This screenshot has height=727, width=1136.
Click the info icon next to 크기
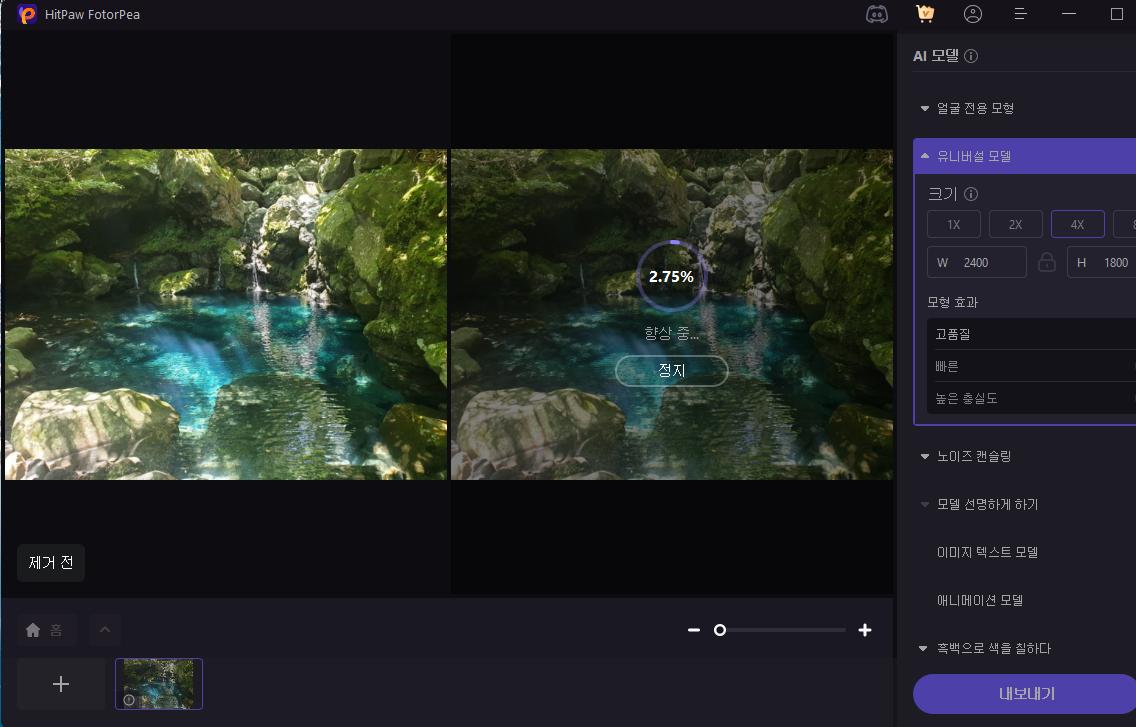[x=970, y=195]
